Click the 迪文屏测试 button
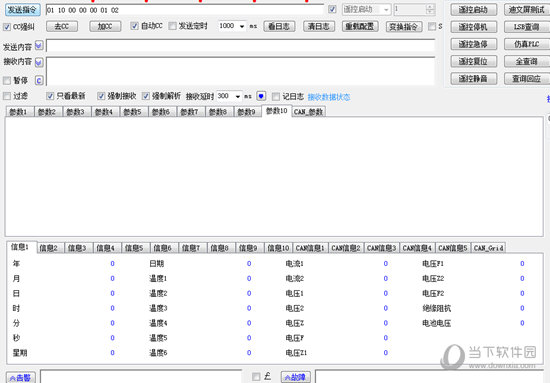The width and height of the screenshot is (550, 383). (527, 10)
